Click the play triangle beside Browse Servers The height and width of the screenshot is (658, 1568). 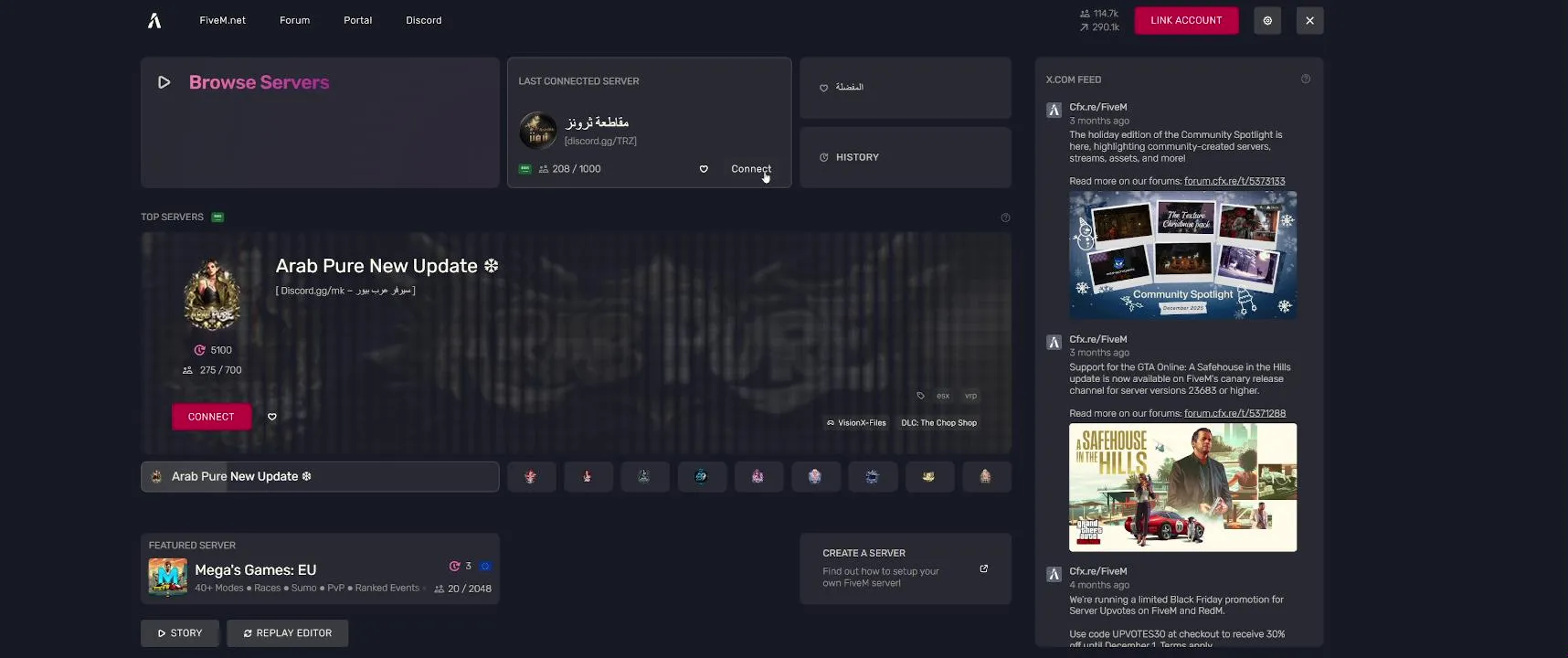click(164, 82)
